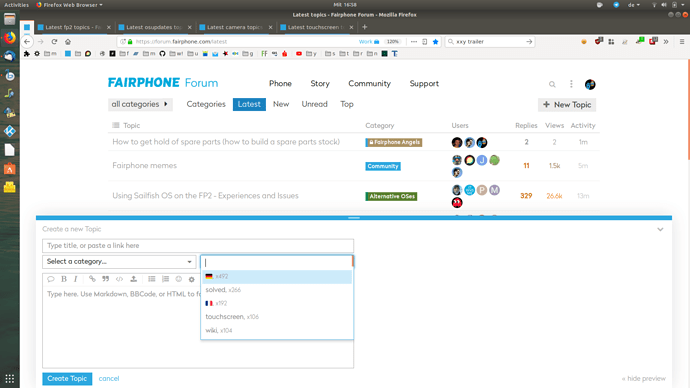
Task: Focus the topic title input field
Action: [x=198, y=245]
